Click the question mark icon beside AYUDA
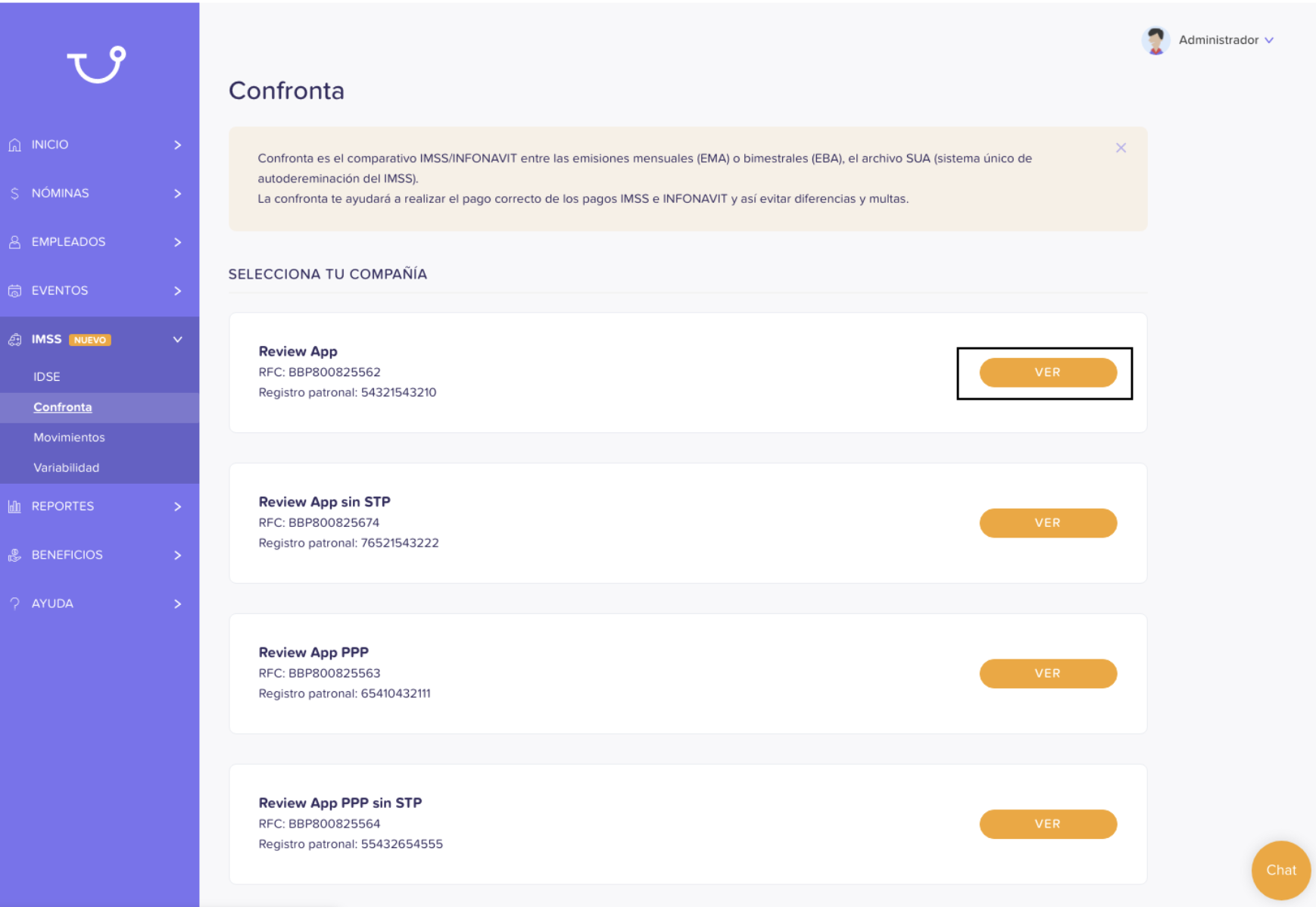This screenshot has height=907, width=1316. (14, 603)
